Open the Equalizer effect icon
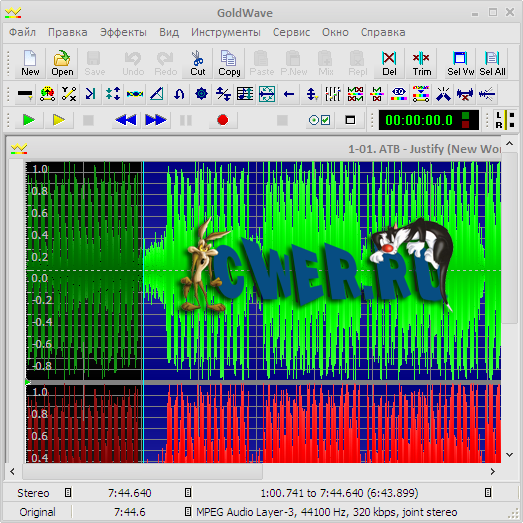 coord(399,94)
